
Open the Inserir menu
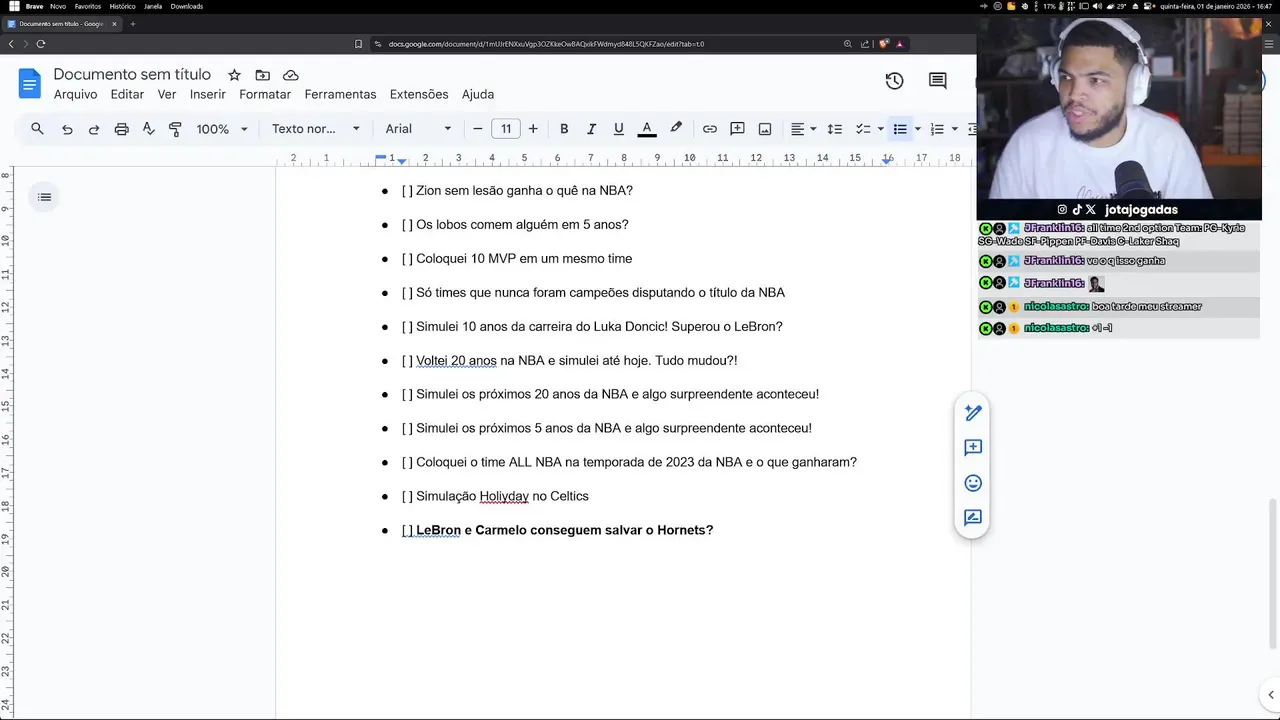click(x=208, y=94)
